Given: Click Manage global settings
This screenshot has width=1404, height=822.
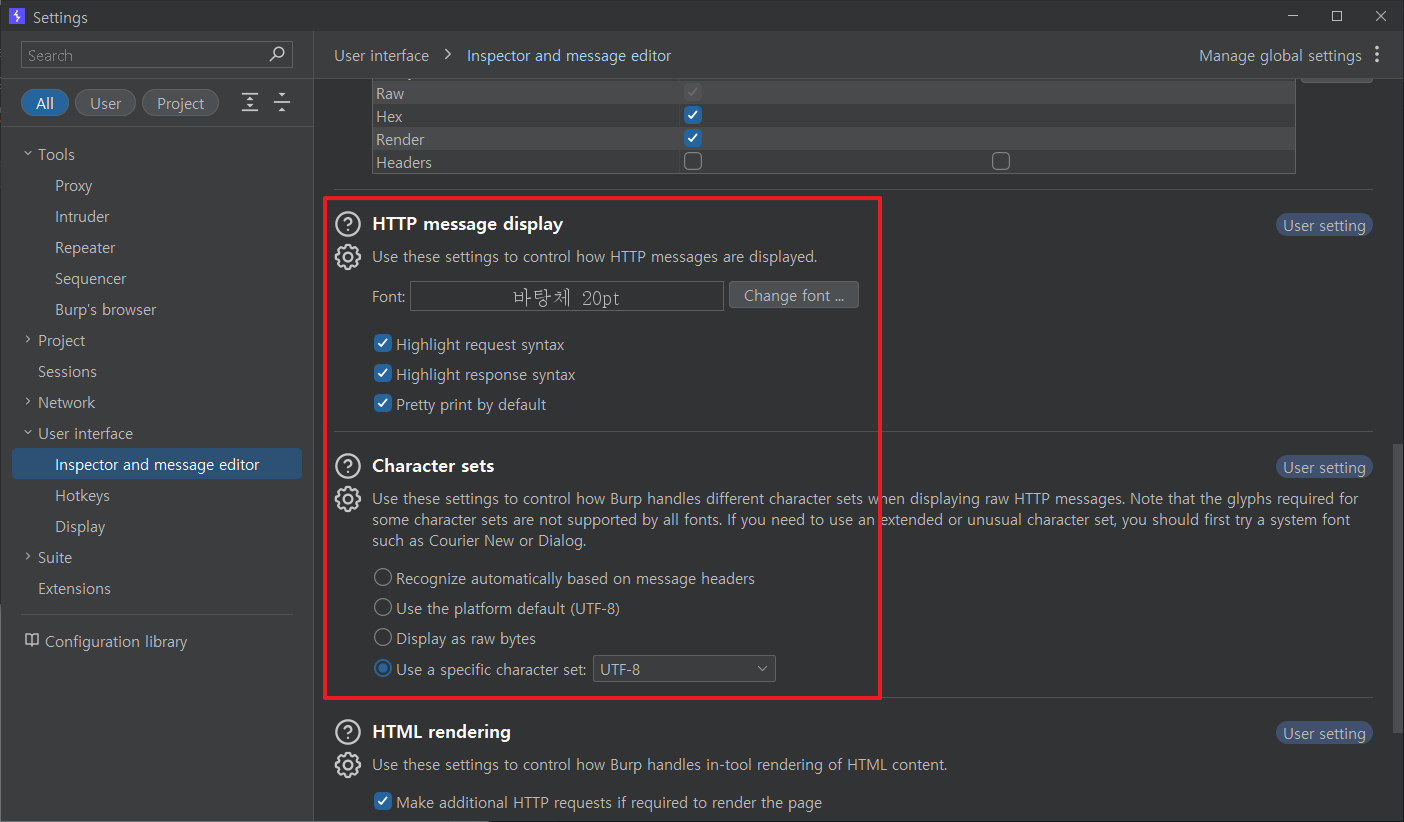Looking at the screenshot, I should point(1280,55).
